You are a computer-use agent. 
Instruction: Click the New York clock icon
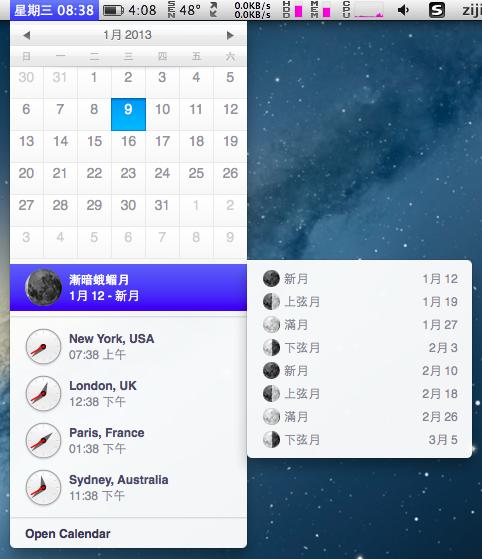click(43, 347)
